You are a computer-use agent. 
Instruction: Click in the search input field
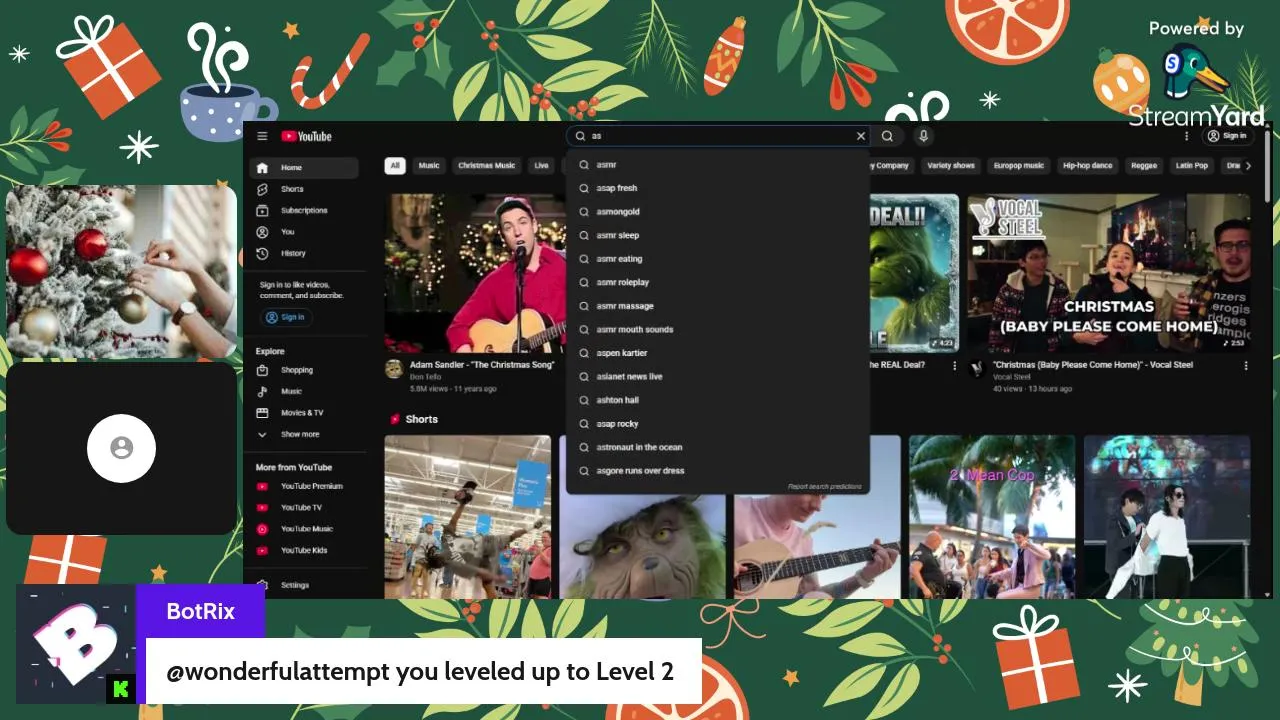(720, 136)
